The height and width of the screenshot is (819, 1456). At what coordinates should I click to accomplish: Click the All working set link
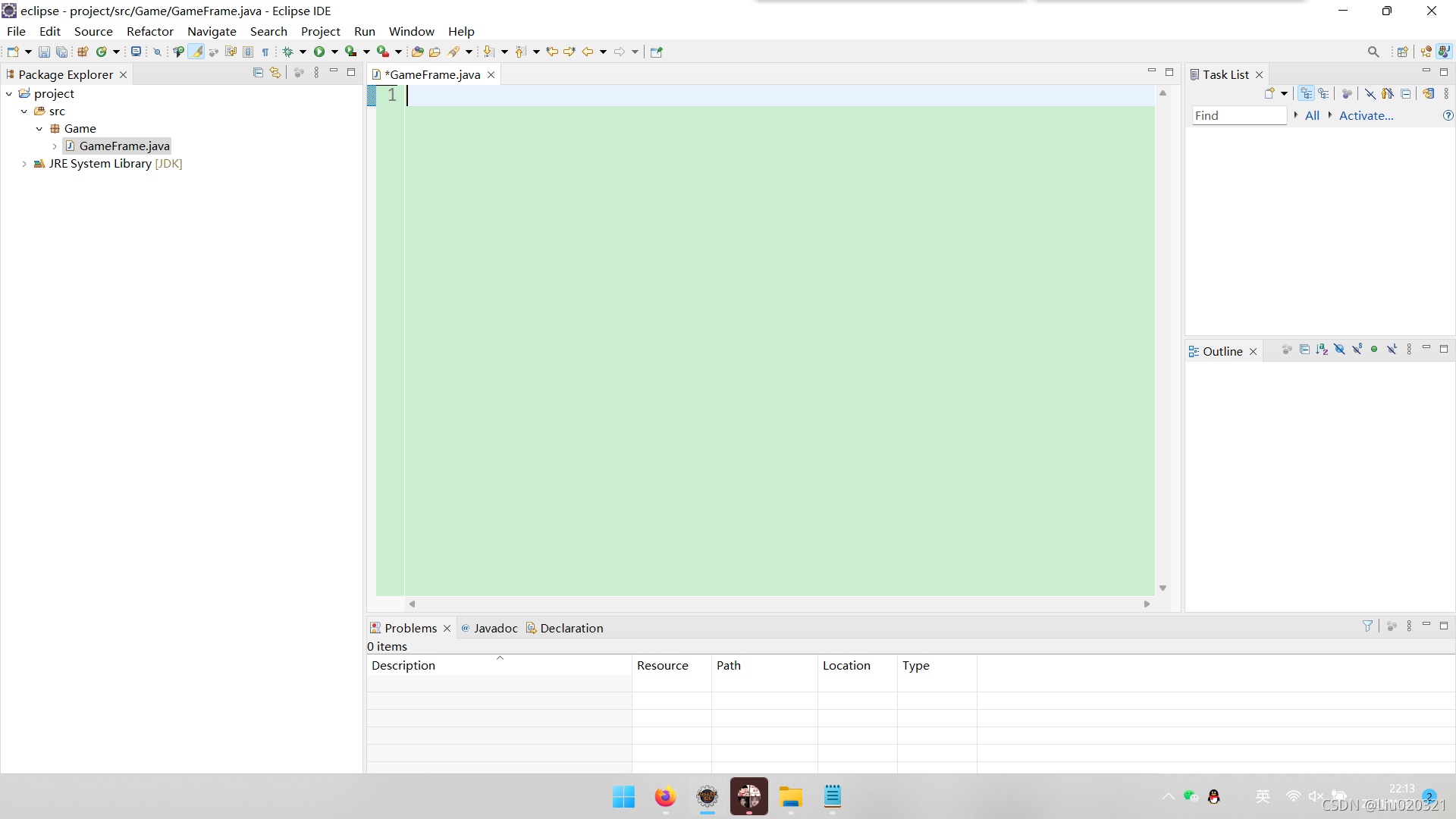point(1312,115)
